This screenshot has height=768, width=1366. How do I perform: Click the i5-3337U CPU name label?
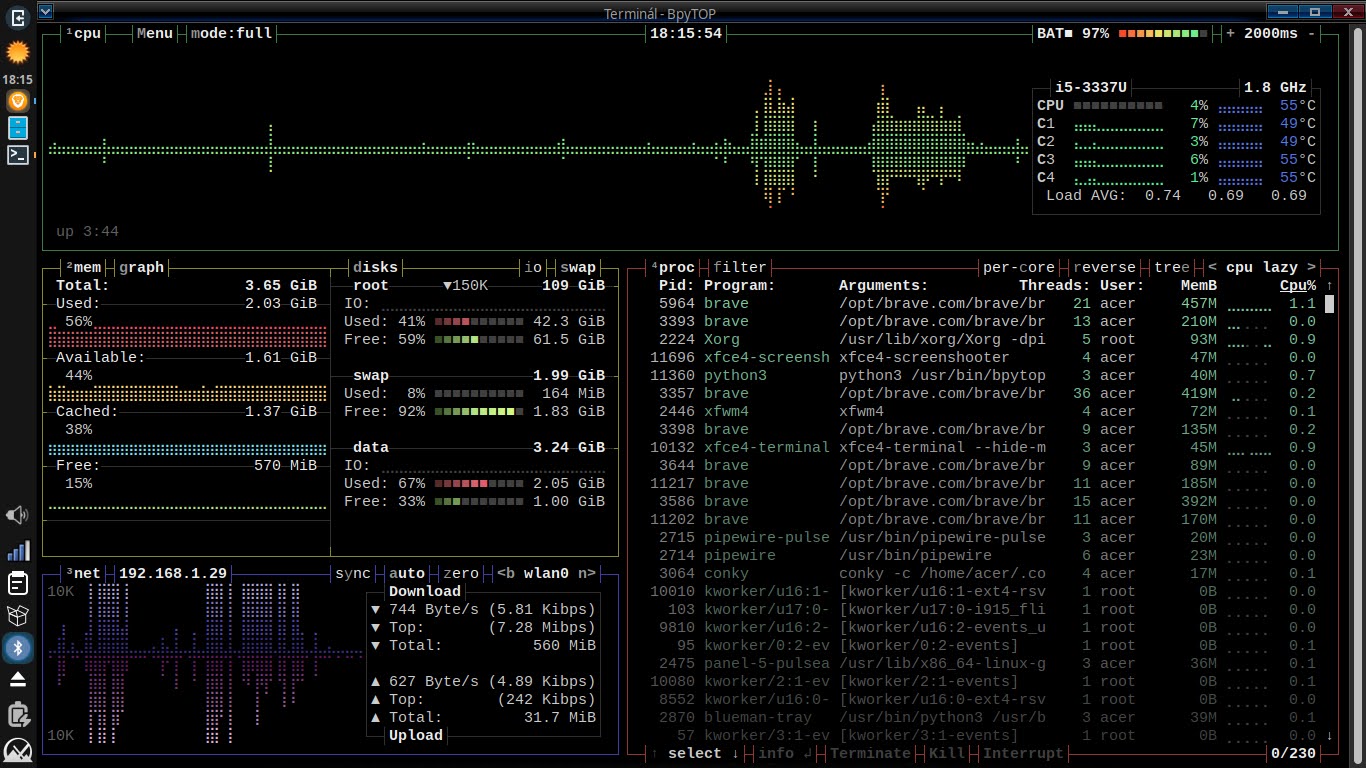(1091, 87)
